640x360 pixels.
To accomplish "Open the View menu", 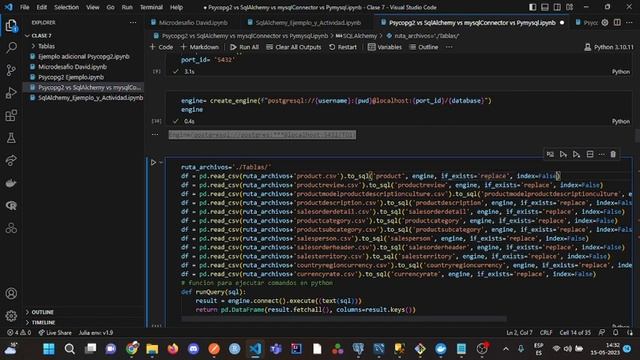I will pyautogui.click(x=93, y=7).
